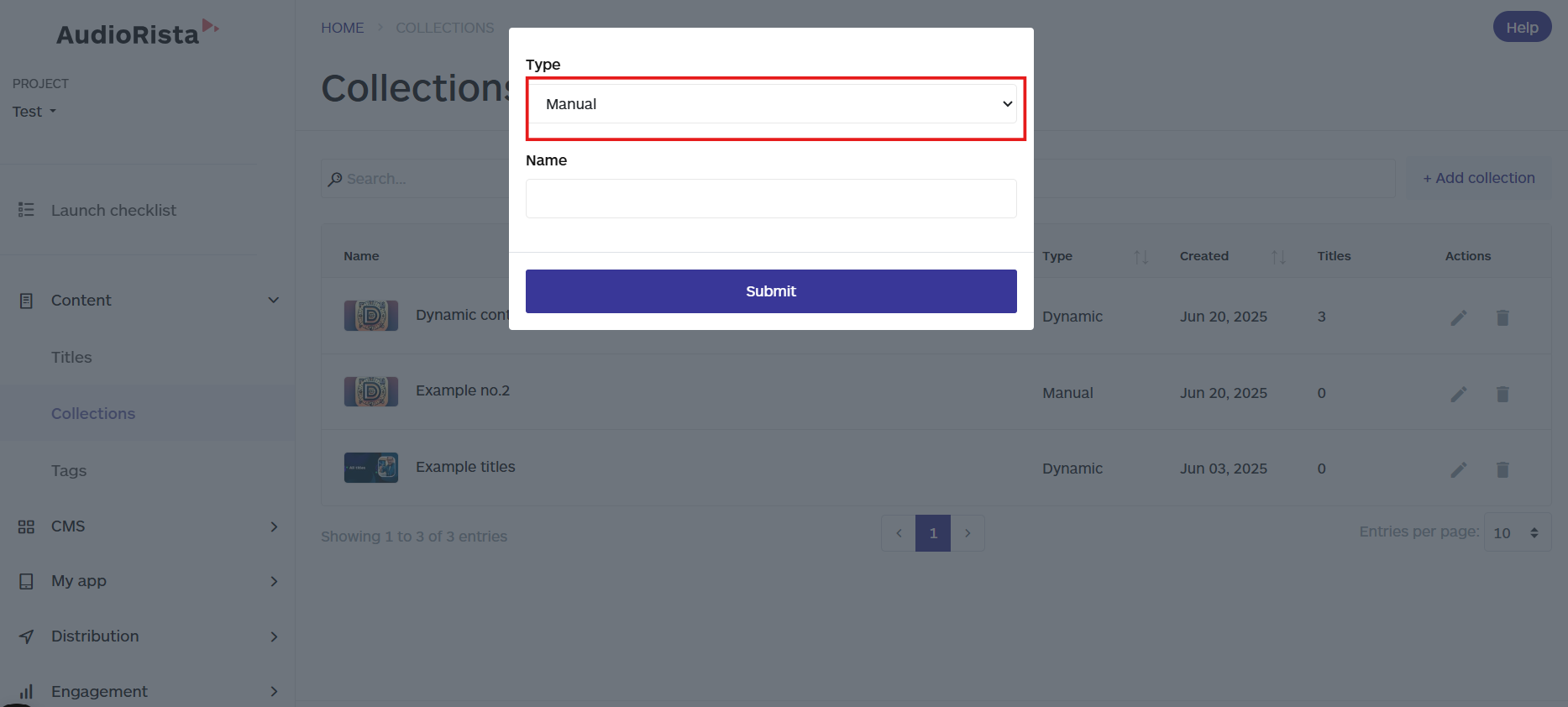Open the Tags sidebar entry
Screen dimensions: 1568x707
(68, 470)
